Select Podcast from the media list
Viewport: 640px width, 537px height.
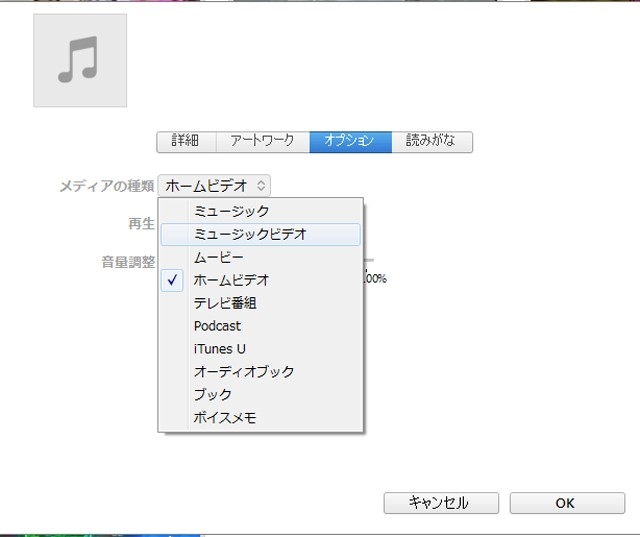tap(217, 326)
